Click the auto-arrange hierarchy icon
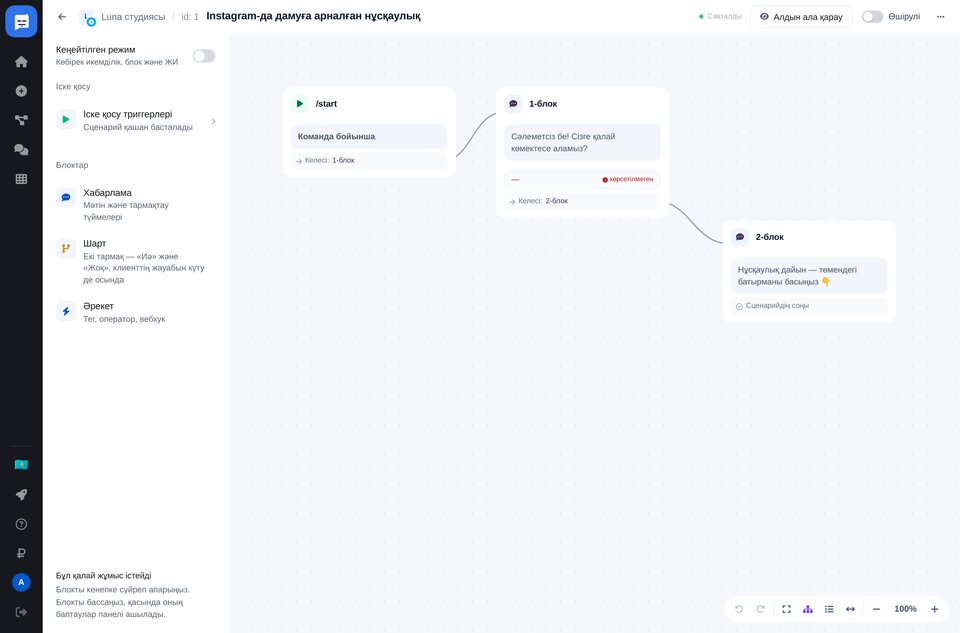 (x=808, y=609)
